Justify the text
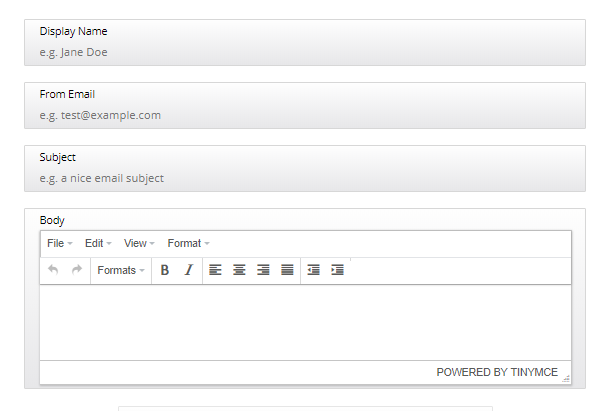Image resolution: width=609 pixels, height=411 pixels. (287, 270)
